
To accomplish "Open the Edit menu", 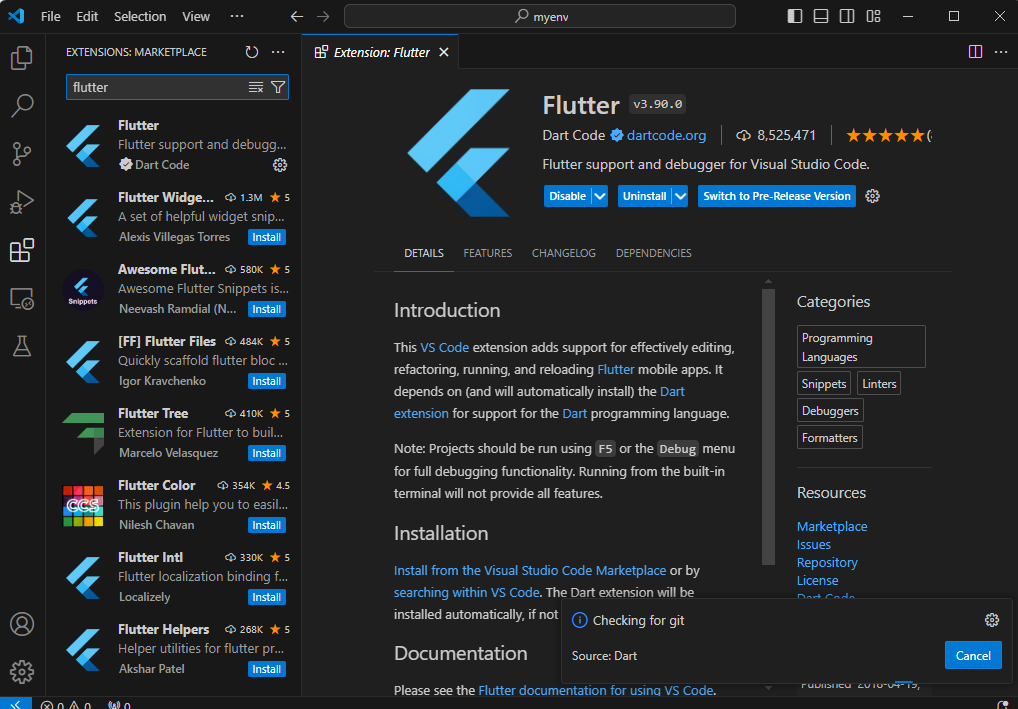I will pyautogui.click(x=87, y=16).
